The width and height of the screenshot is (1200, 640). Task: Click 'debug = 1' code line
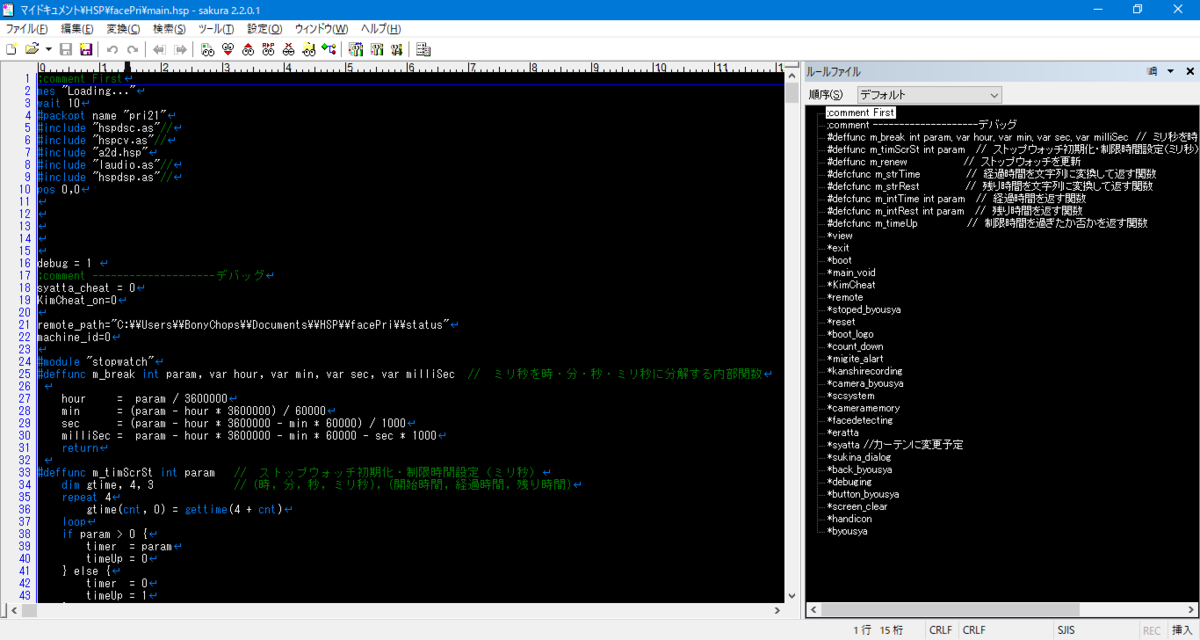65,263
